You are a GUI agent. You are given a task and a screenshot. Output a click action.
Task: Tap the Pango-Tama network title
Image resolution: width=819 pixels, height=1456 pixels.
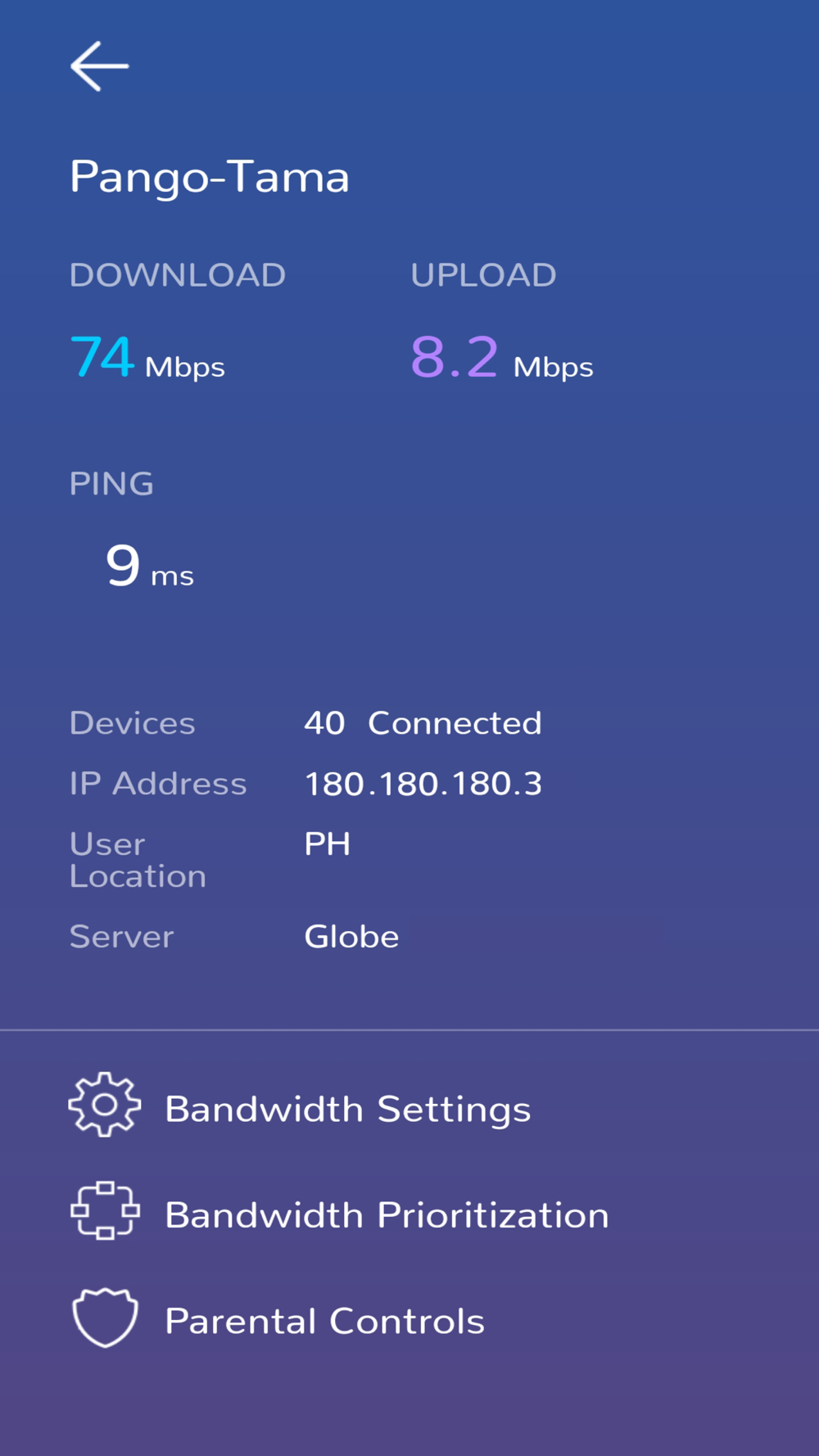point(210,177)
